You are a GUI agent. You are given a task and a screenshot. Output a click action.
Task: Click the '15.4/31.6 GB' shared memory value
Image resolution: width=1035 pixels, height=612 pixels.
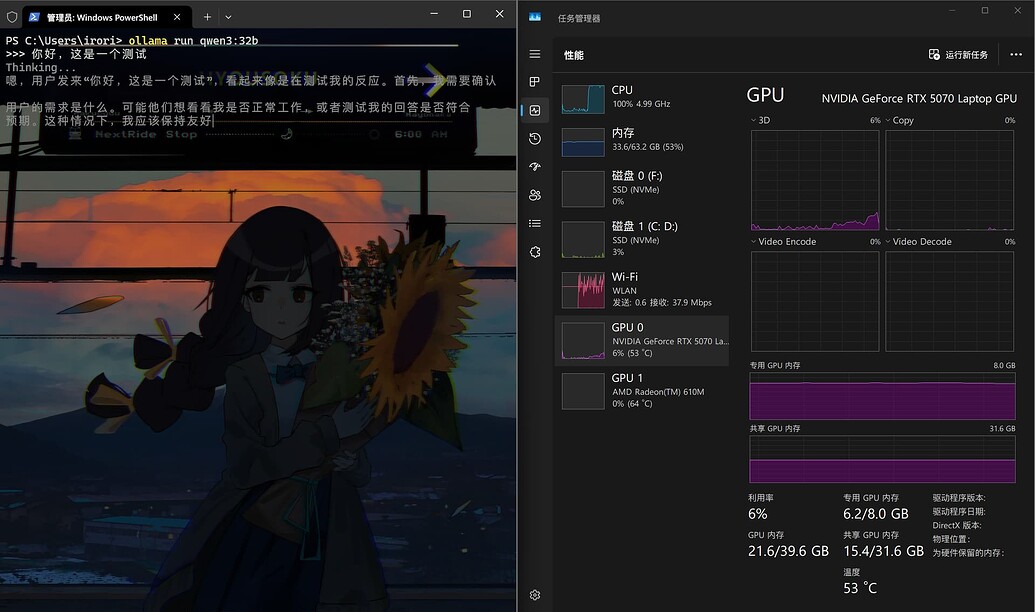pyautogui.click(x=883, y=551)
